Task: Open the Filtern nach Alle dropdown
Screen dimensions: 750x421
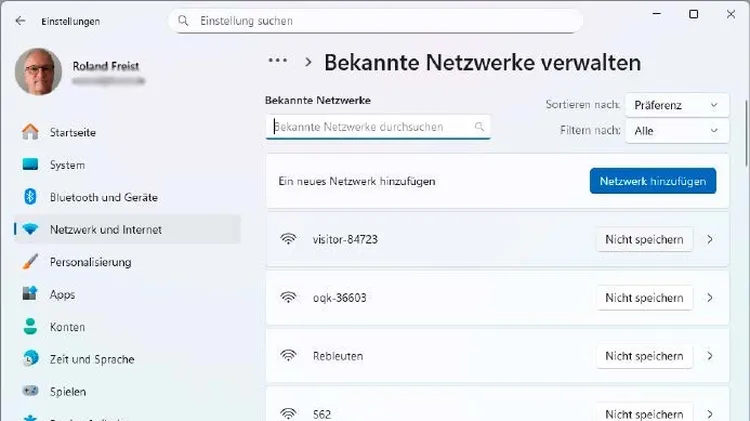Action: (677, 131)
